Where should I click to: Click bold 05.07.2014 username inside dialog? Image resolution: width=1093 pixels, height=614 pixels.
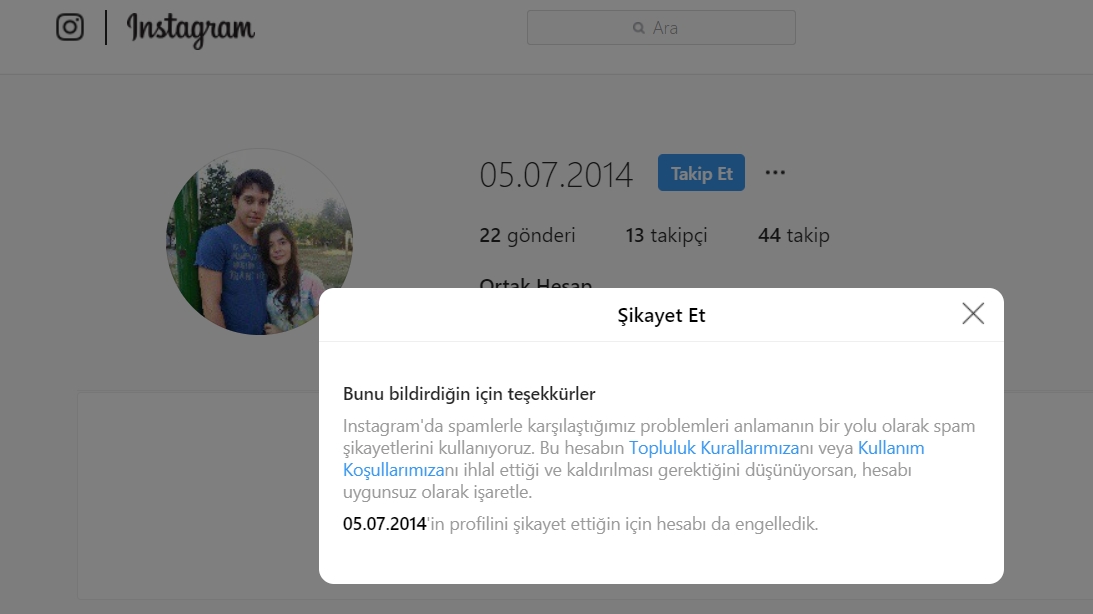pos(385,524)
